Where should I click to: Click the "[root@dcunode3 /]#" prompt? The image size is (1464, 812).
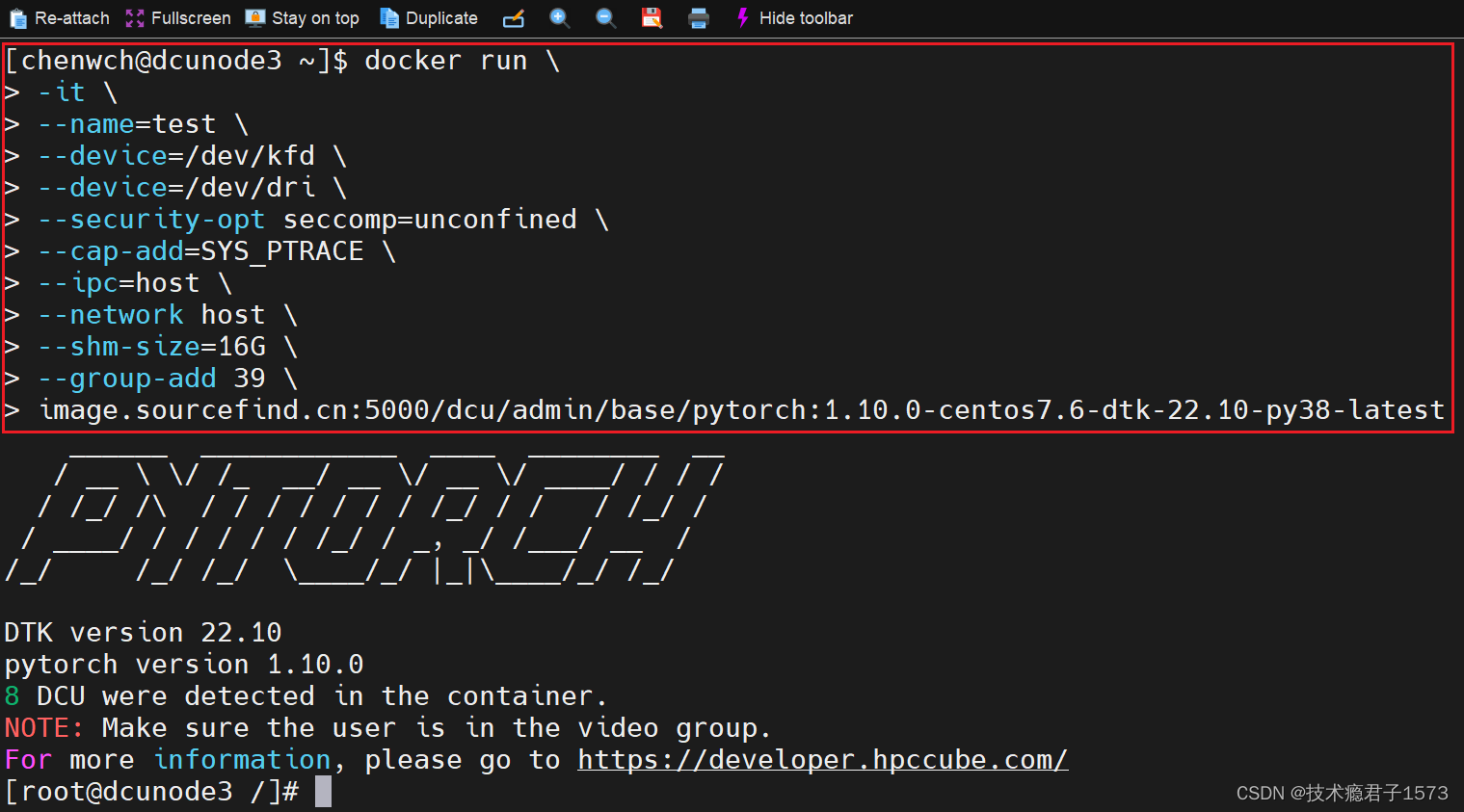point(151,792)
